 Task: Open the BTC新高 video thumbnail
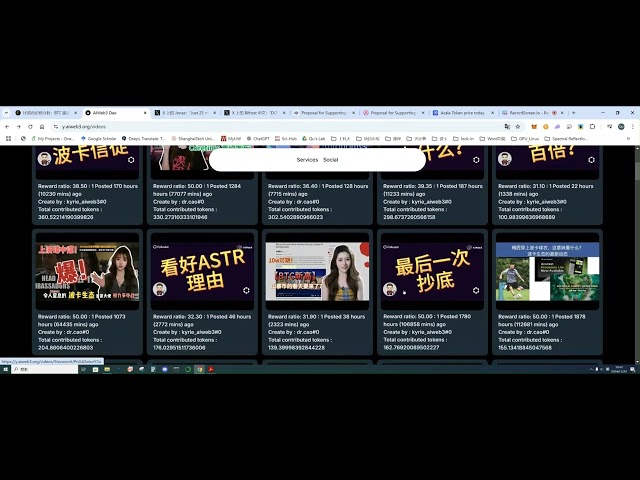pos(318,271)
